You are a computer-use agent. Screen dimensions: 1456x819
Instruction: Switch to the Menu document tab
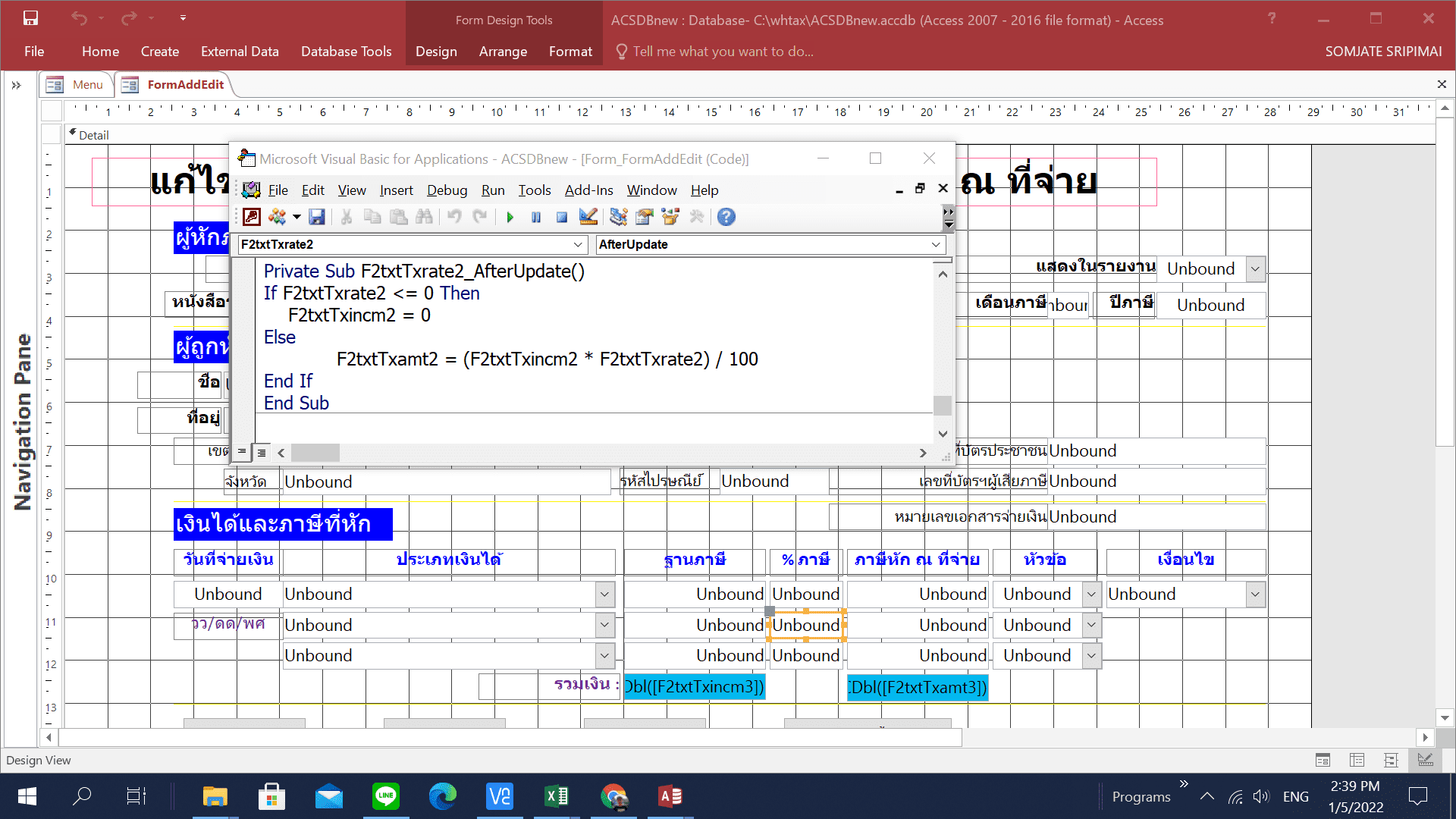tap(77, 85)
